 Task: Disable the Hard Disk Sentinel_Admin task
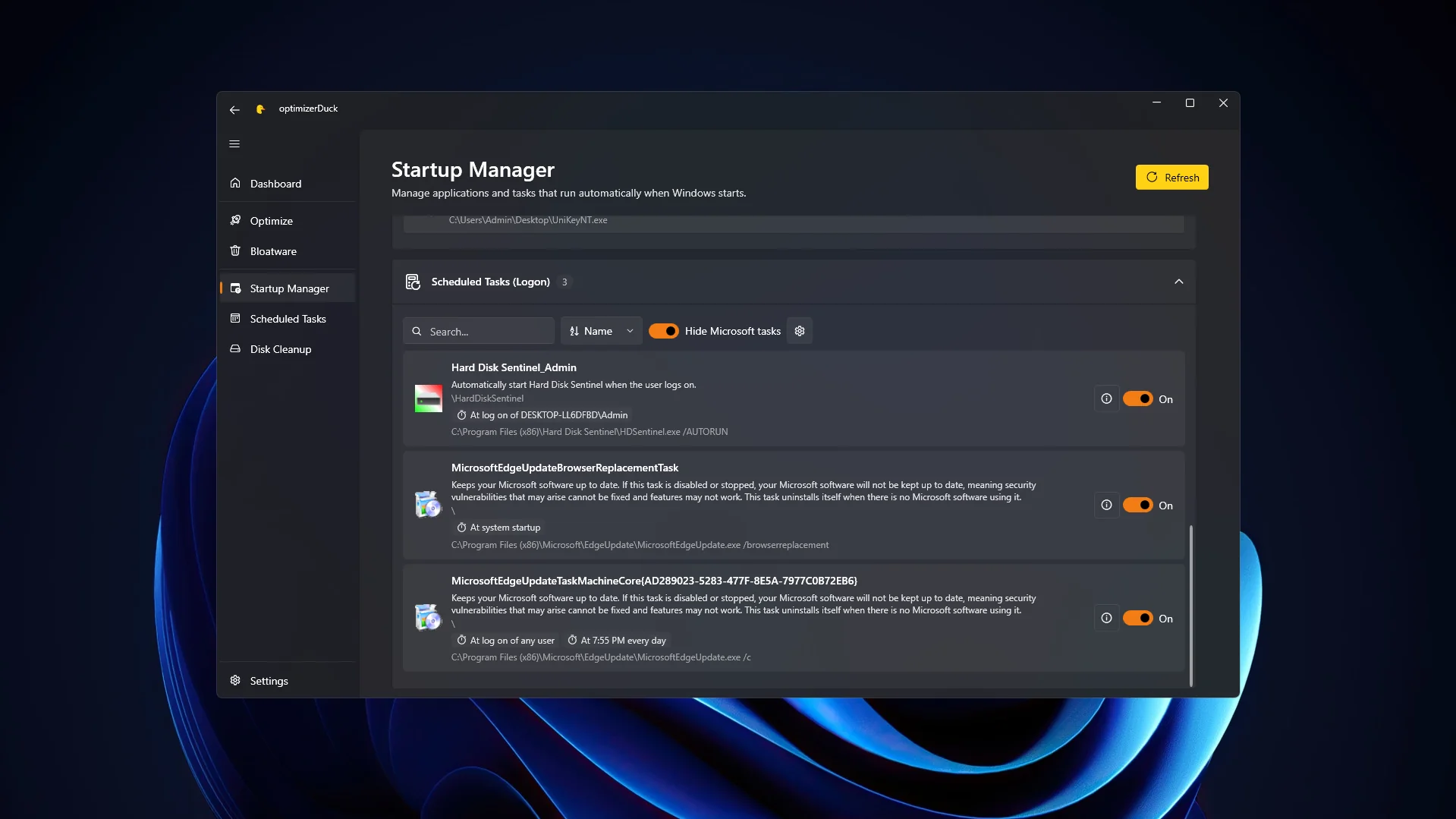(1137, 398)
